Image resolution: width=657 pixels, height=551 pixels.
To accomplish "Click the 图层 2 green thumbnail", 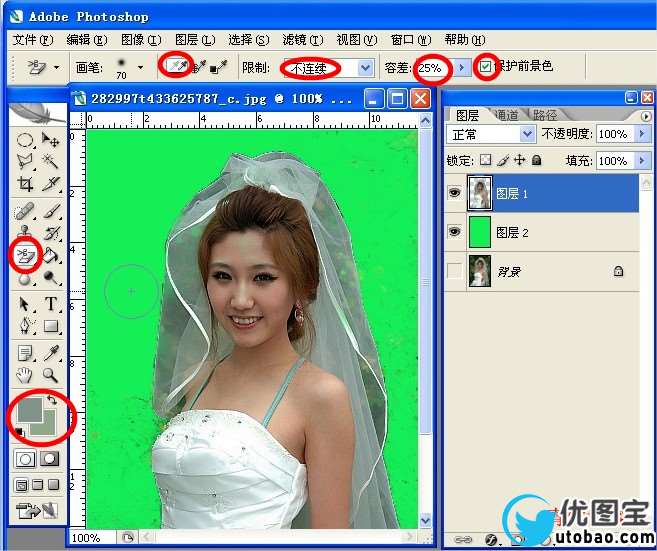I will [480, 232].
